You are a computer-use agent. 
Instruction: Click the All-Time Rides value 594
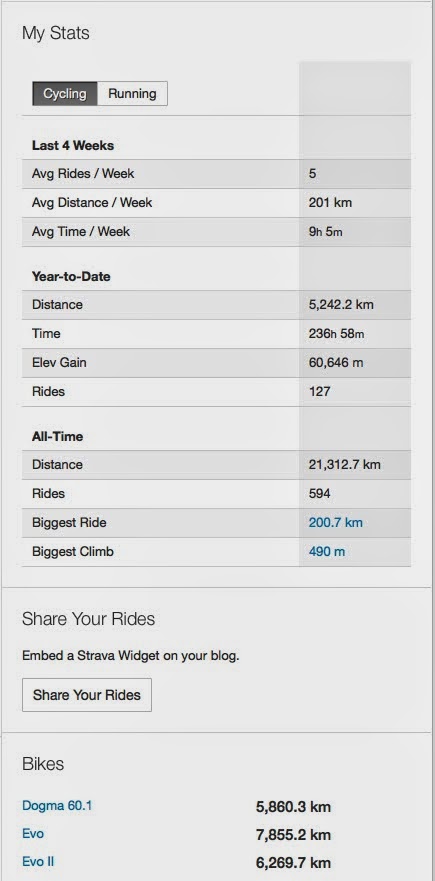point(319,494)
